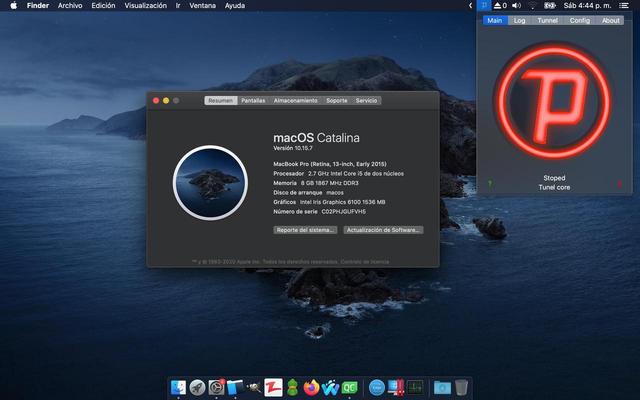Image resolution: width=640 pixels, height=400 pixels.
Task: Open the Ventana menu
Action: click(x=202, y=5)
